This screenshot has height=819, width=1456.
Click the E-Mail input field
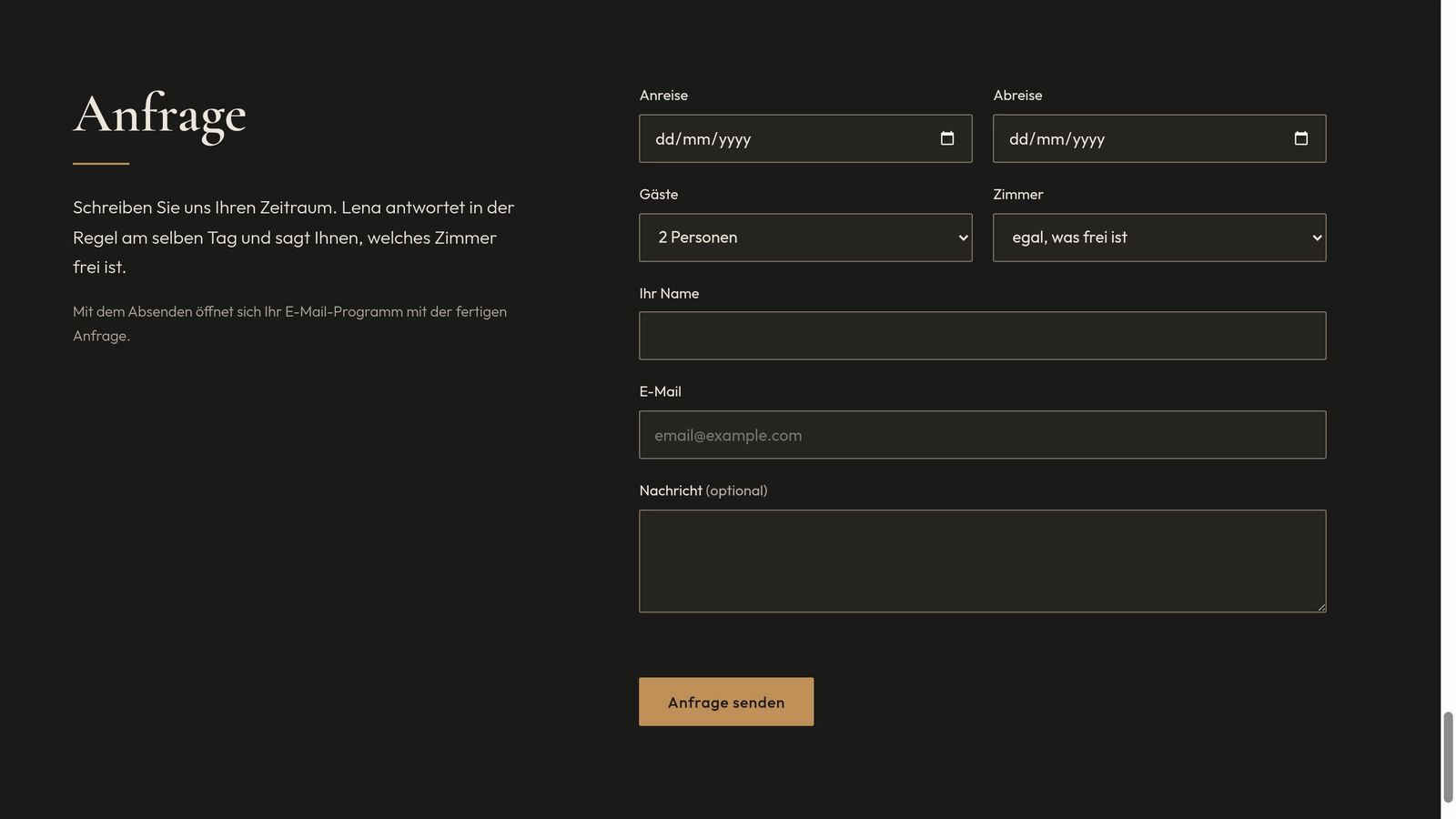983,435
